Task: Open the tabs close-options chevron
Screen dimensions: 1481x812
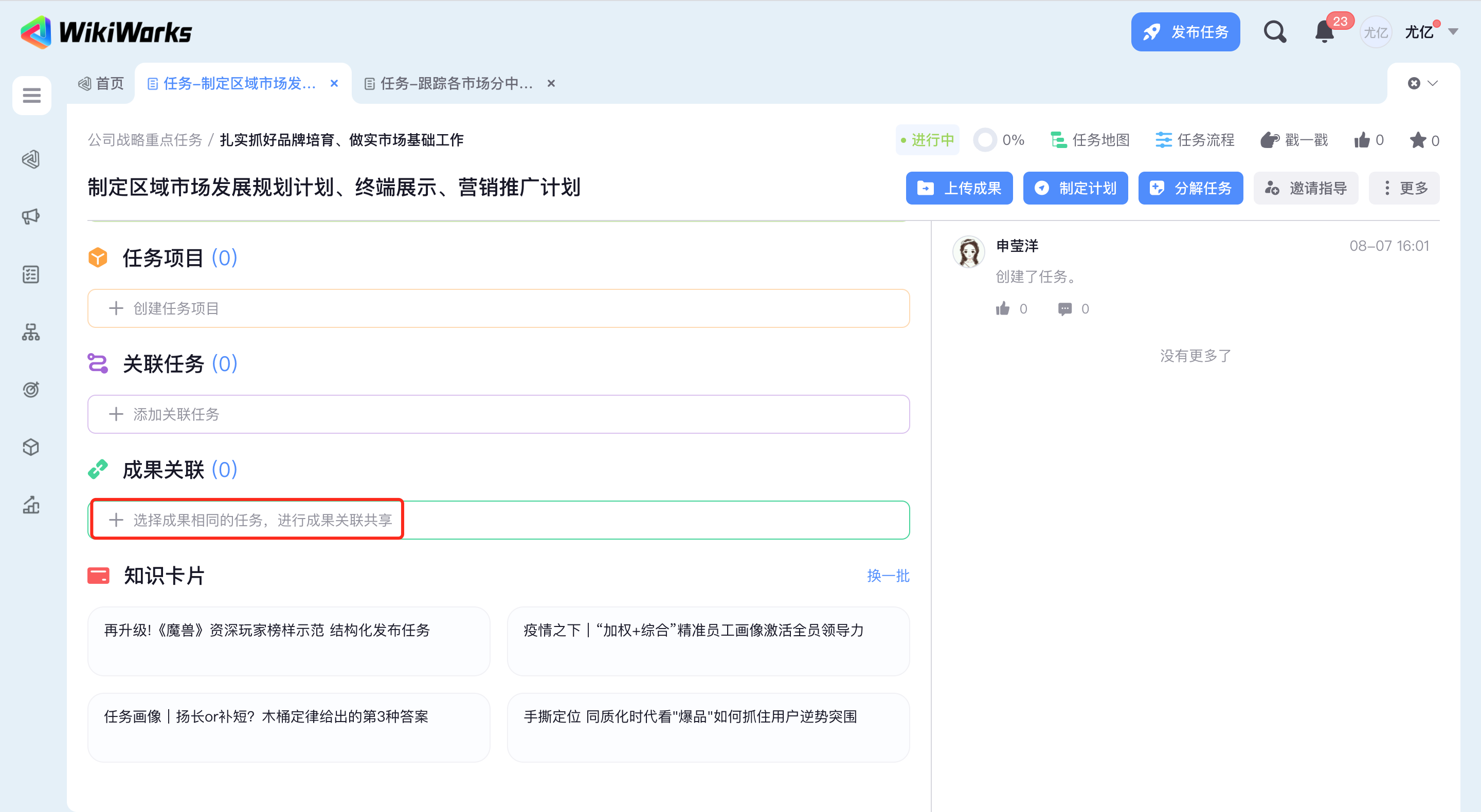Action: (x=1433, y=83)
